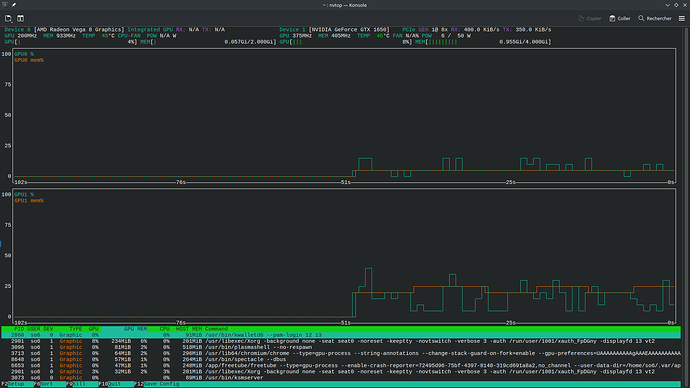This screenshot has width=690, height=388.
Task: Select the ksmserver process row
Action: [341, 378]
